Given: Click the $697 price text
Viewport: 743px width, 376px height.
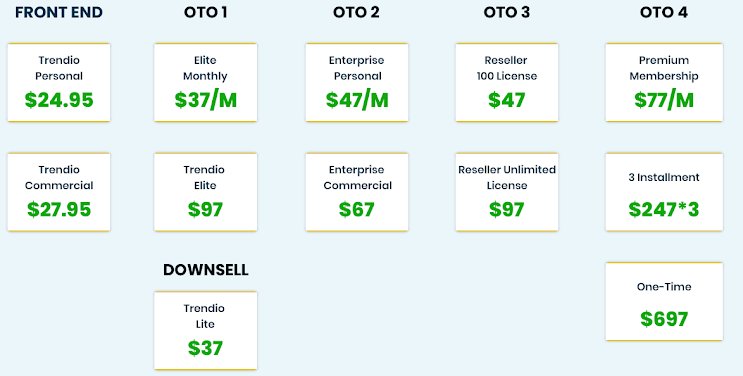Looking at the screenshot, I should (664, 319).
